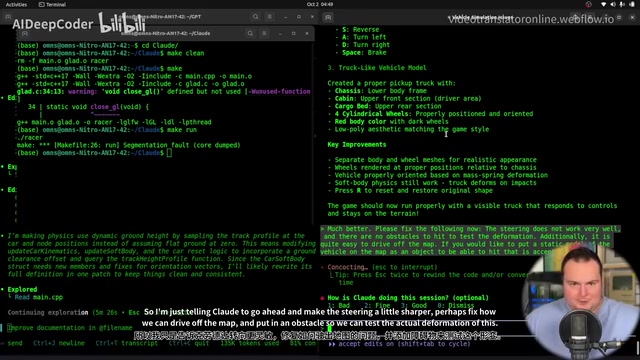Screen dimensions: 640x360
Task: Open new tab in the ~/Claude terminal window
Action: 24,33
